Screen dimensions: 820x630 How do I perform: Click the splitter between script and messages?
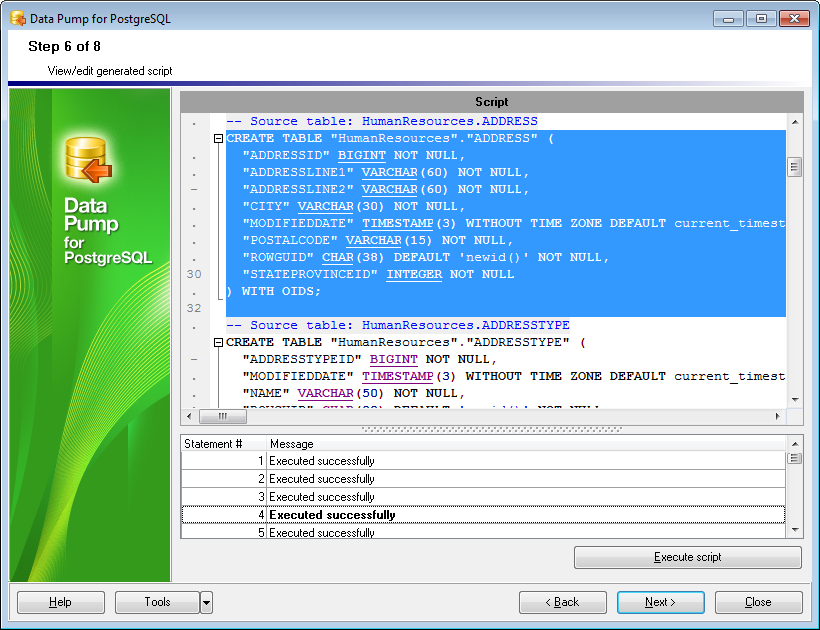pyautogui.click(x=492, y=429)
